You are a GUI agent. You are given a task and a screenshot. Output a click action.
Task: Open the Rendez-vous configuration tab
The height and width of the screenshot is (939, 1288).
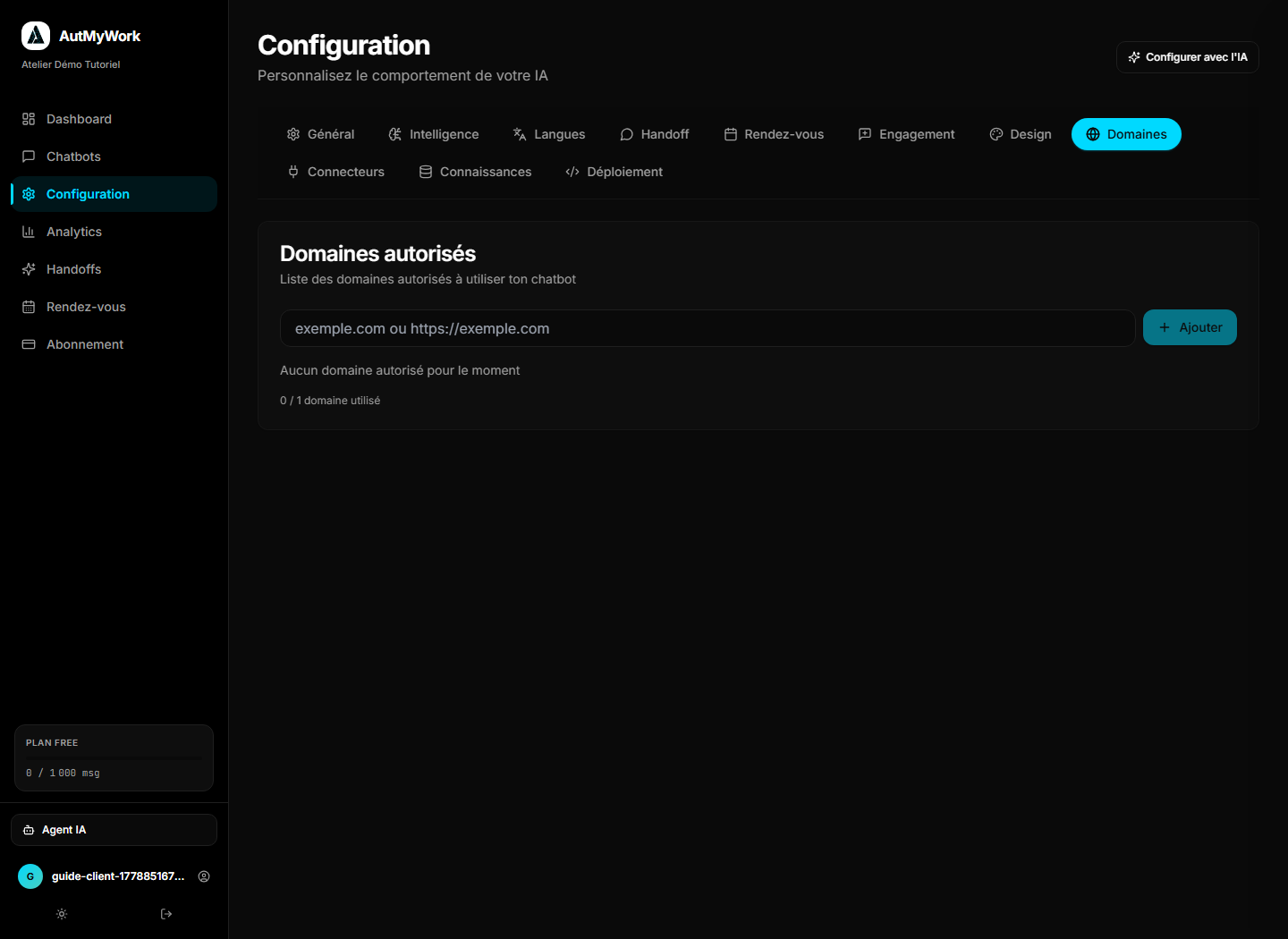point(774,134)
